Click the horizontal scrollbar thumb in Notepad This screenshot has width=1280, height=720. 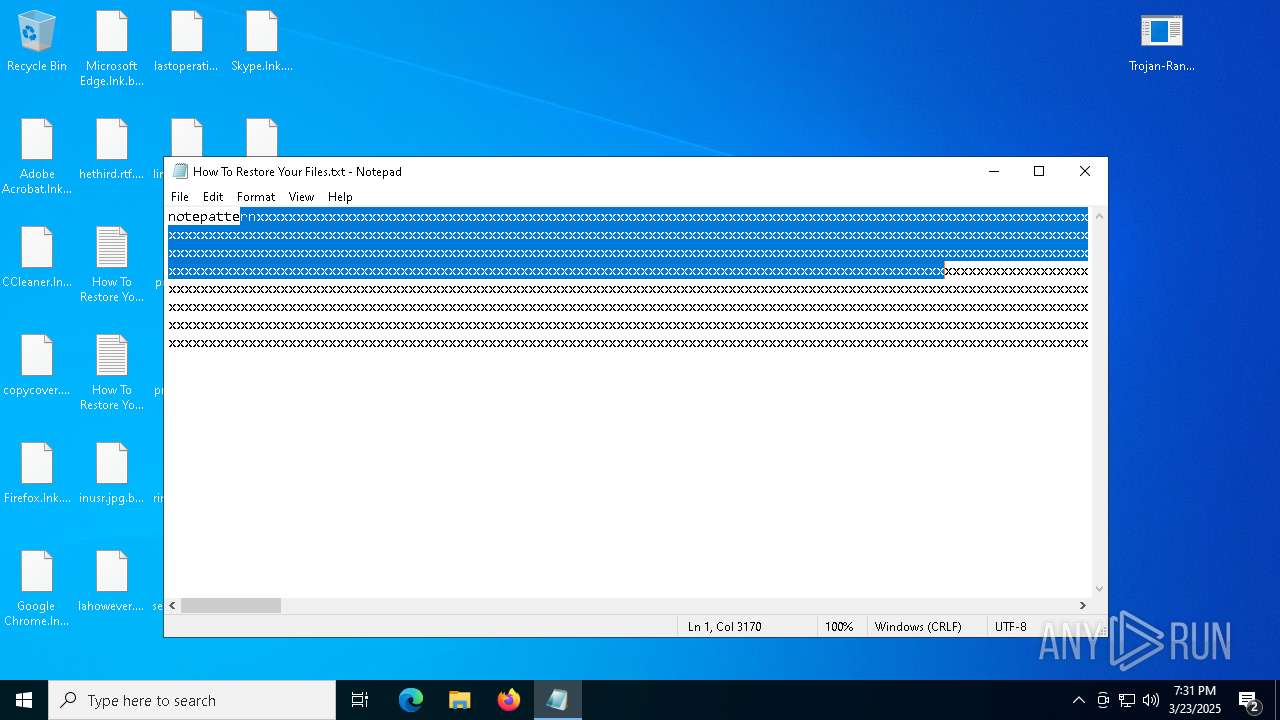(x=231, y=605)
